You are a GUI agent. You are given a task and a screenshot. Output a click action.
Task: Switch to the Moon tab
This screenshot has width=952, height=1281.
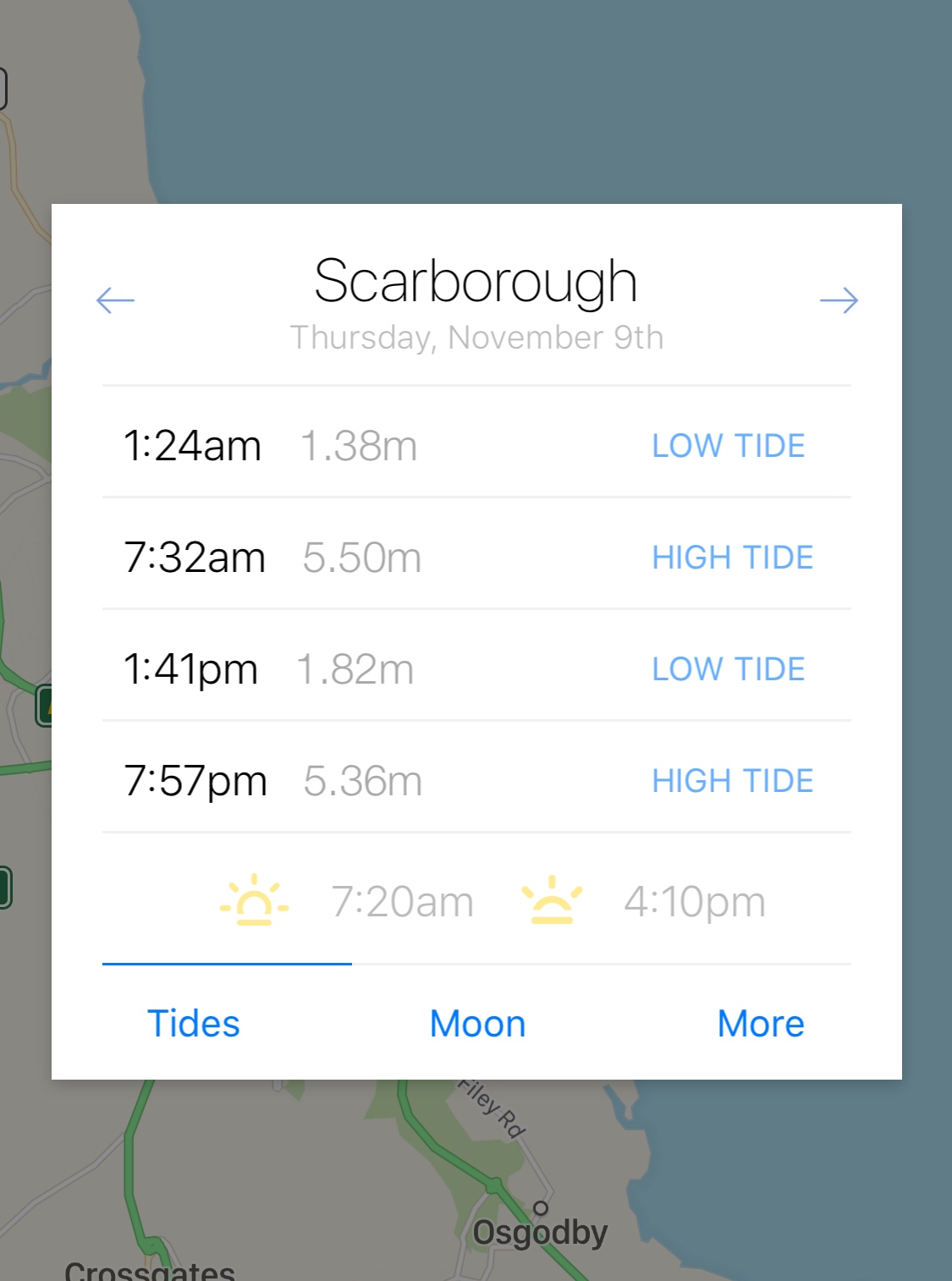[477, 1023]
